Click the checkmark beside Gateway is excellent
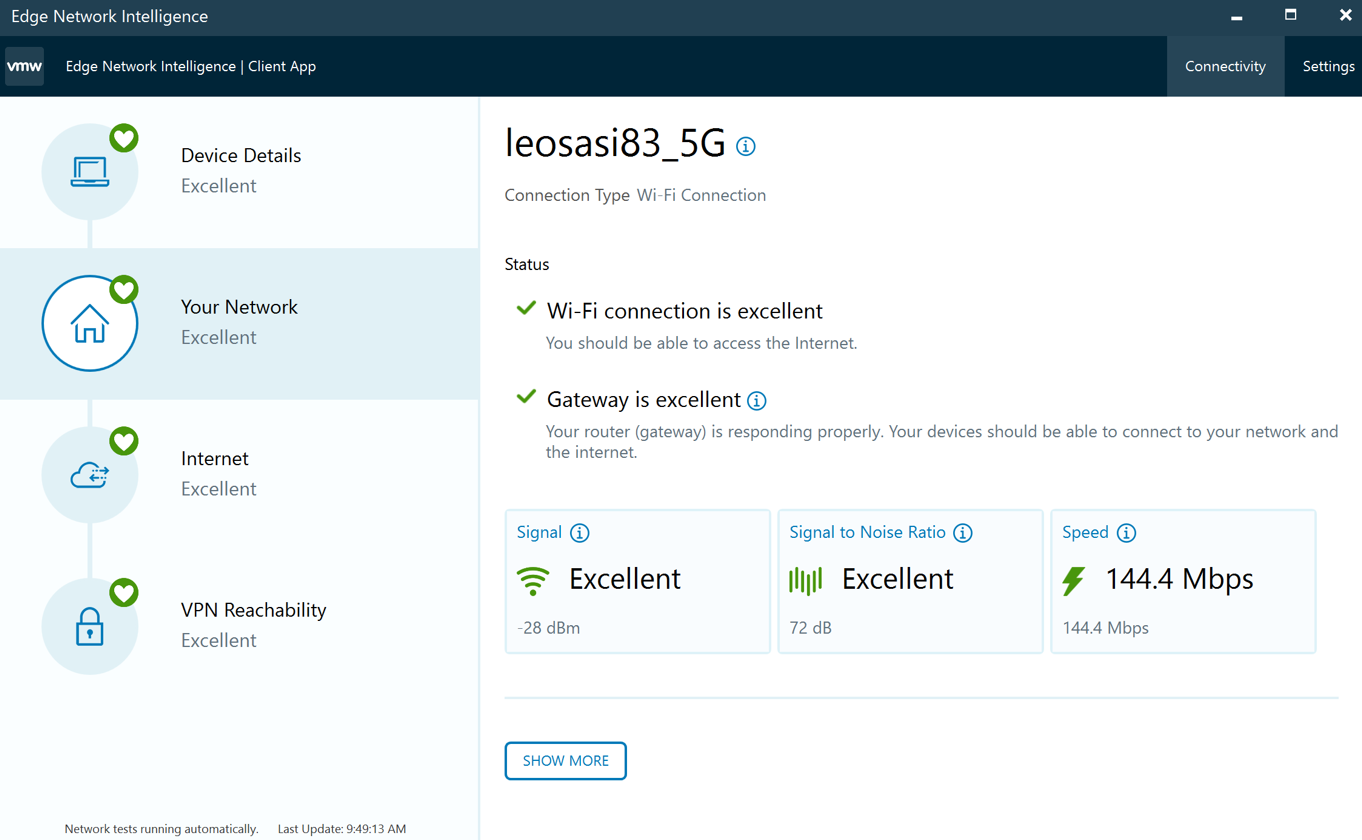1362x840 pixels. click(526, 397)
